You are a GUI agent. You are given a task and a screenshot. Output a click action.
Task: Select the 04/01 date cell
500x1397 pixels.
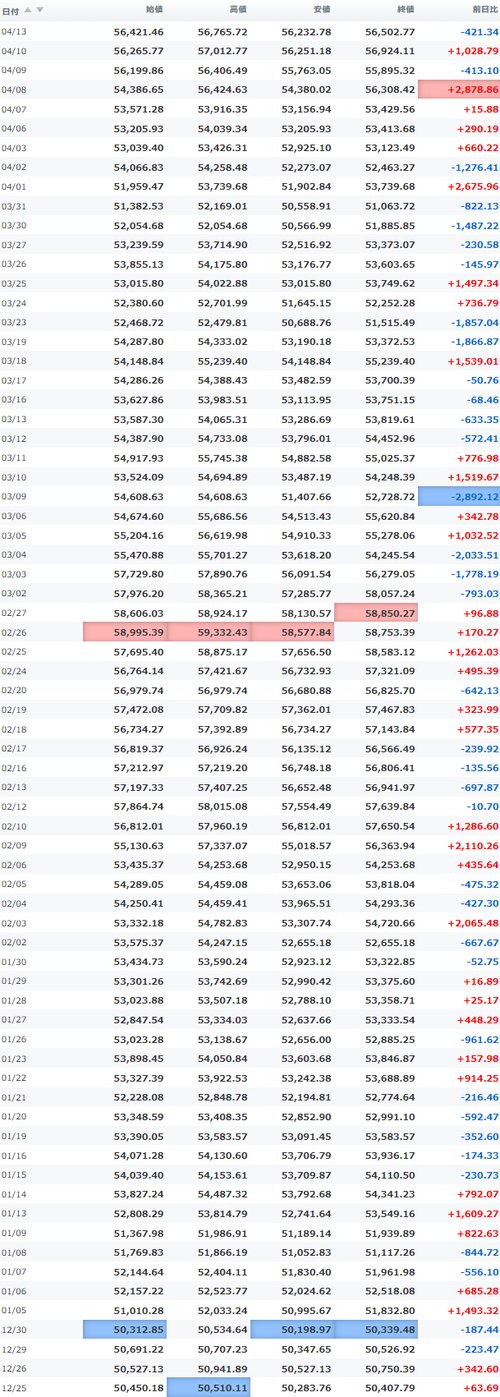coord(14,186)
